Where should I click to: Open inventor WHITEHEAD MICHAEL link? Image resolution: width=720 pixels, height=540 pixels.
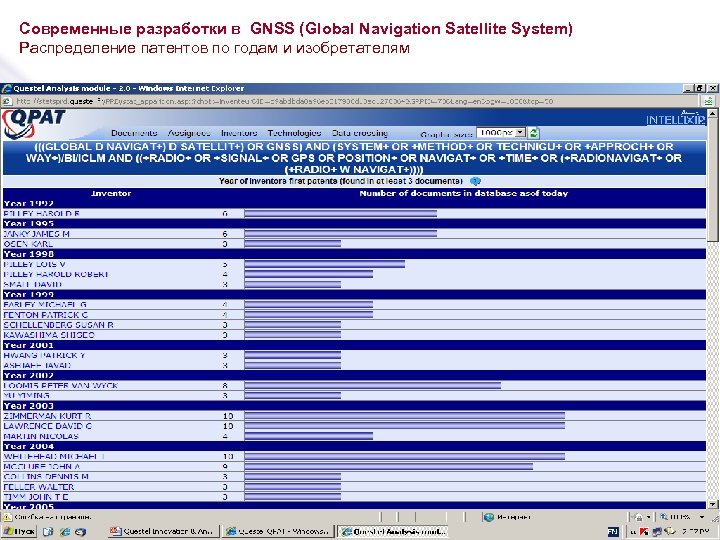pos(54,456)
